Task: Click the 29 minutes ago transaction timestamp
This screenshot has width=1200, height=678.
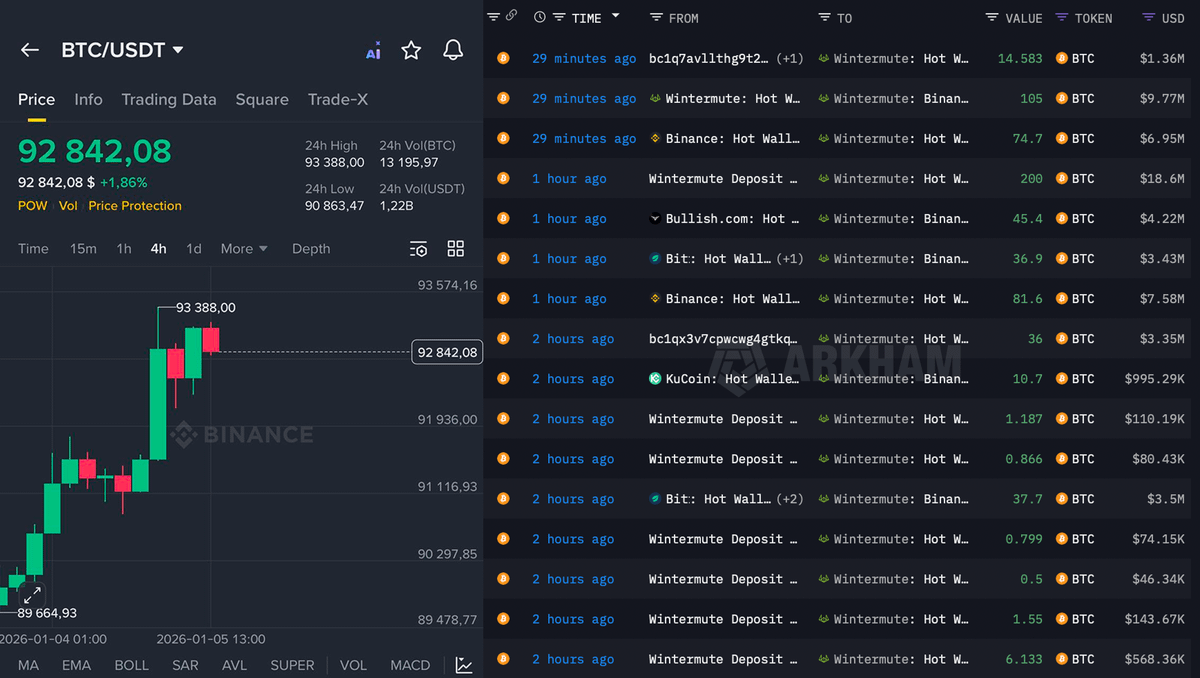Action: point(583,58)
